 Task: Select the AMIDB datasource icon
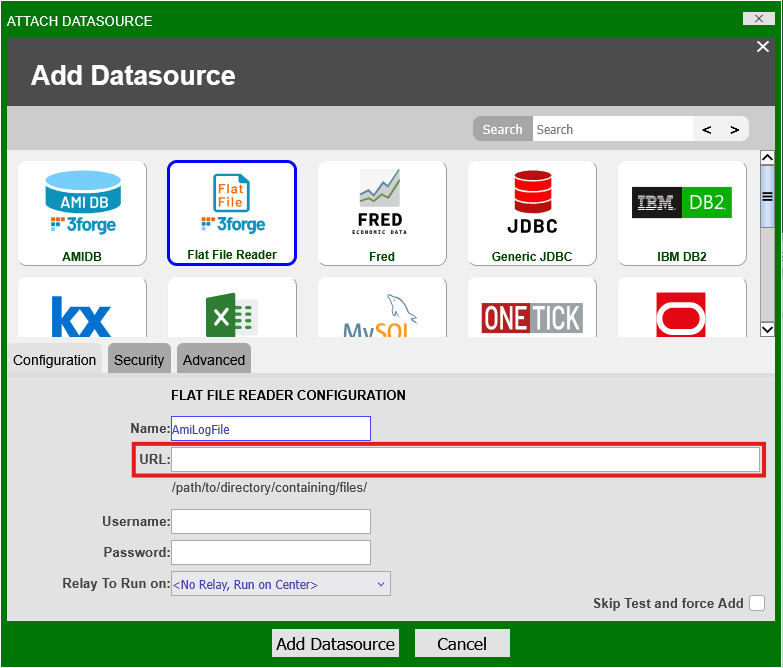(x=82, y=213)
